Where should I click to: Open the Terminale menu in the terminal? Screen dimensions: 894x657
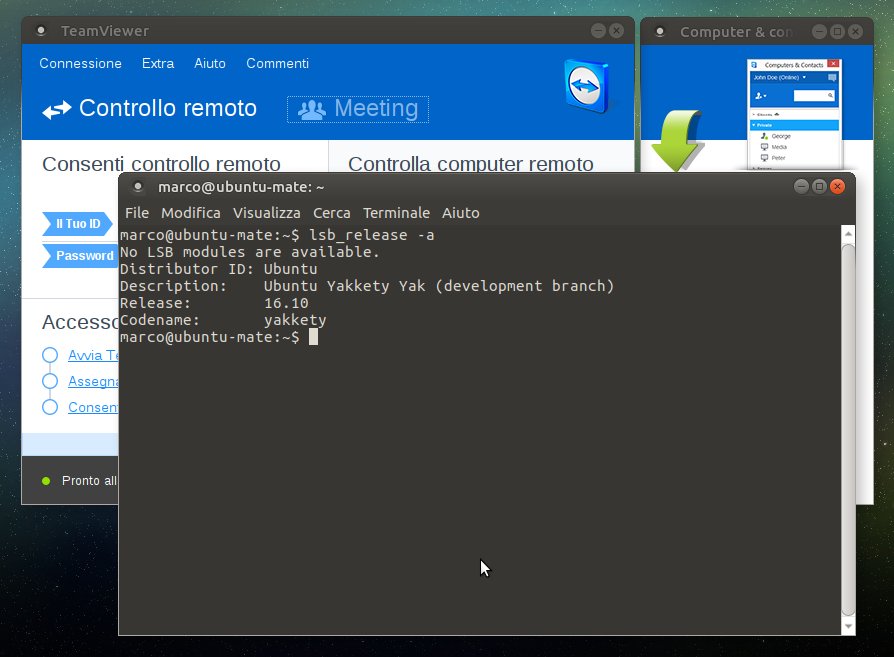coord(396,213)
